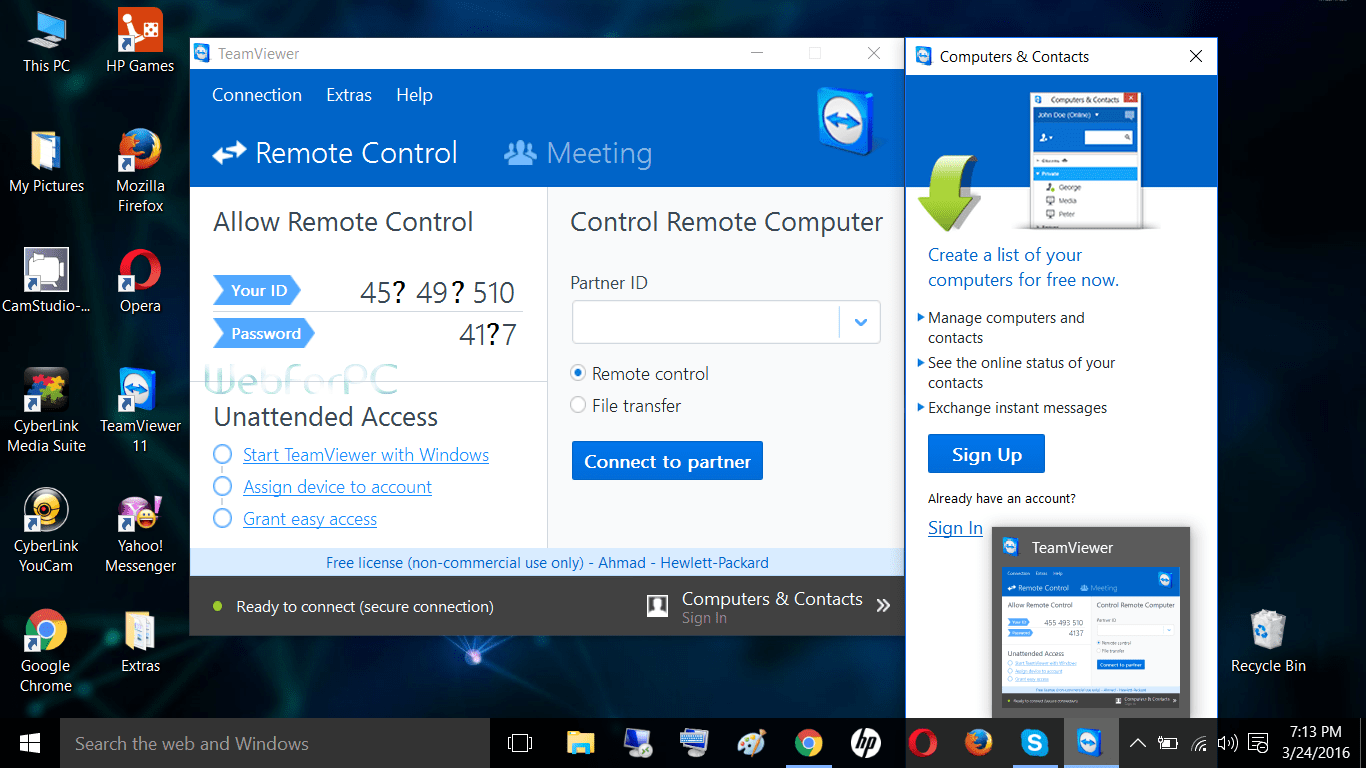
Task: Select the CyberLink Media Suite desktop icon
Action: coord(46,411)
